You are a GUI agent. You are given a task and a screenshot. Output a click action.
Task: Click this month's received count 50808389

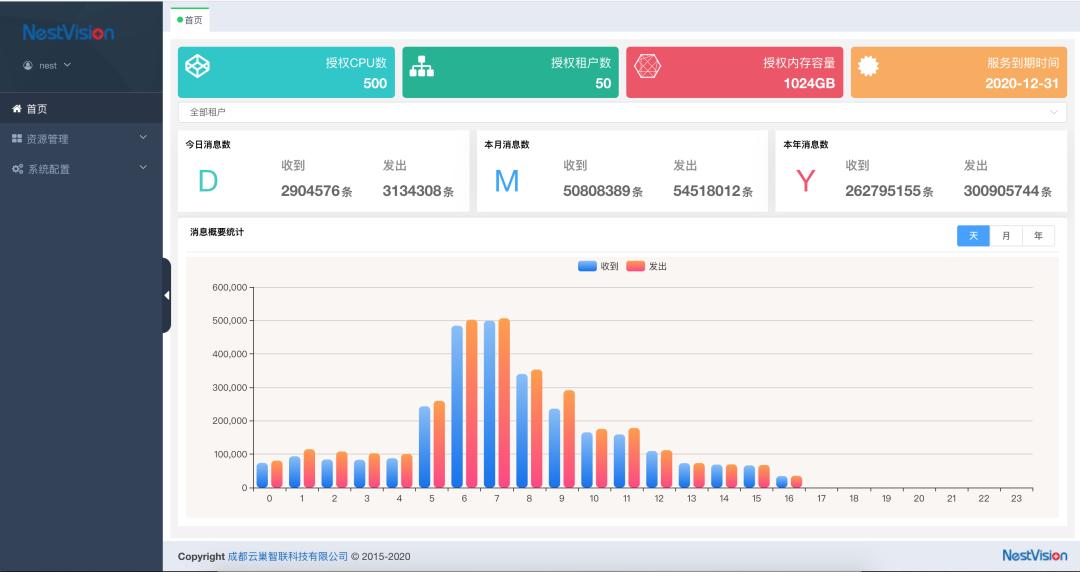(597, 191)
